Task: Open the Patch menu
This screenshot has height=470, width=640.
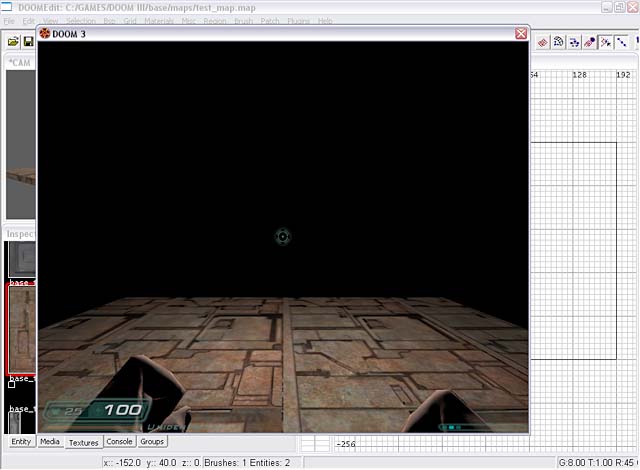Action: tap(270, 20)
